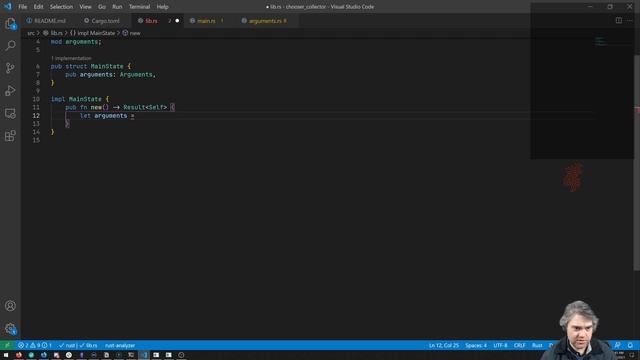Open the new function breadcrumb dropdown
This screenshot has height=360, width=640.
(x=131, y=33)
